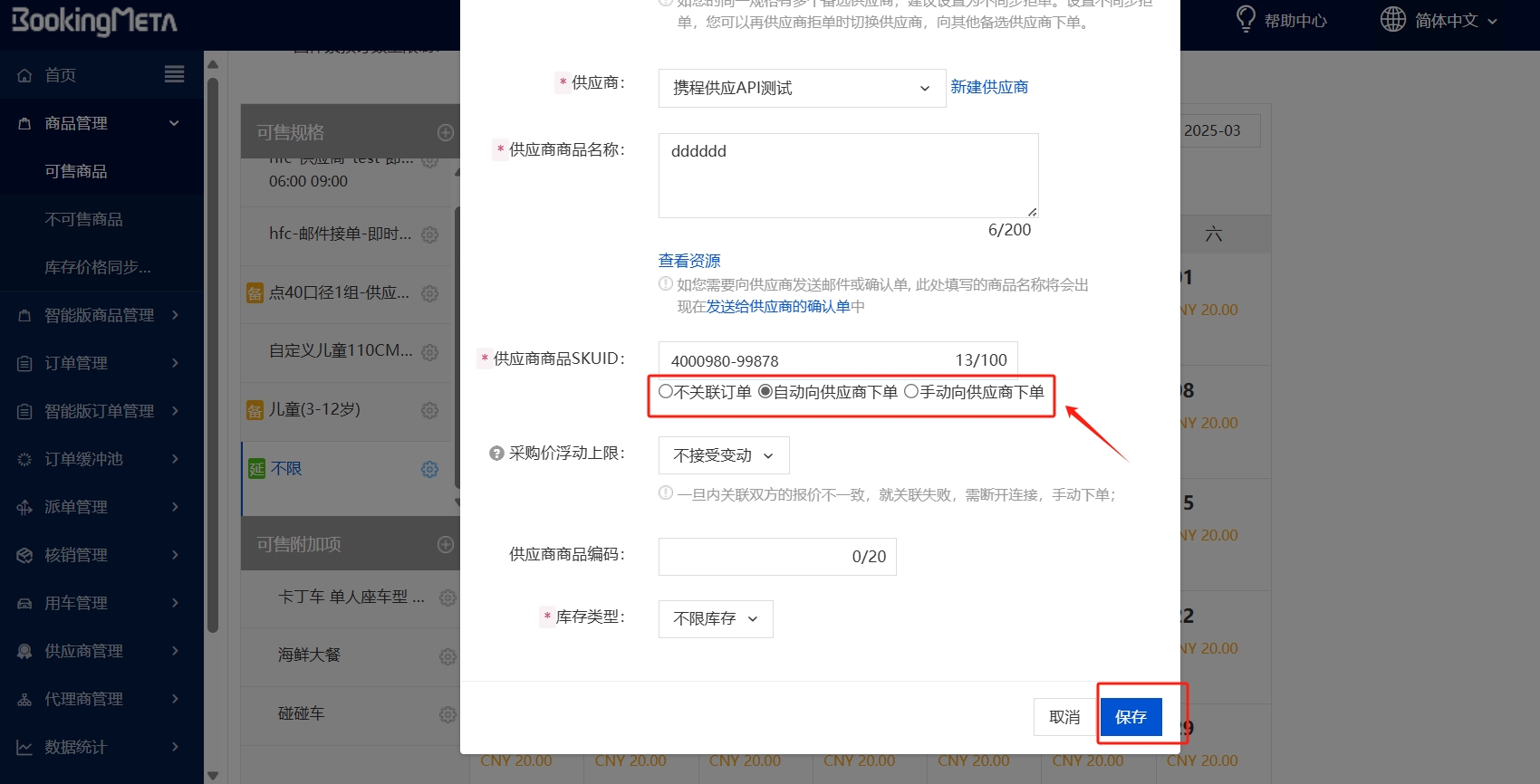The height and width of the screenshot is (784, 1540).
Task: Open the 不限库存 stock type dropdown
Action: pos(715,619)
